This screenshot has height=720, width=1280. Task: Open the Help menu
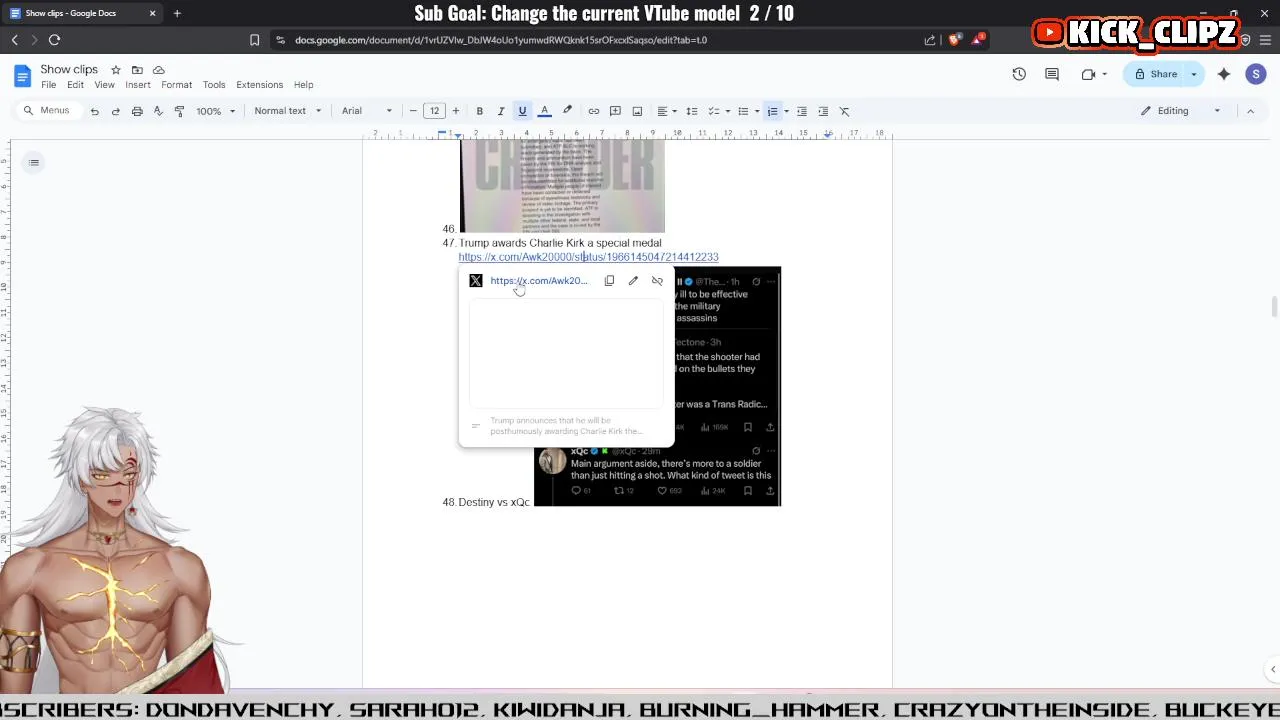pyautogui.click(x=303, y=85)
